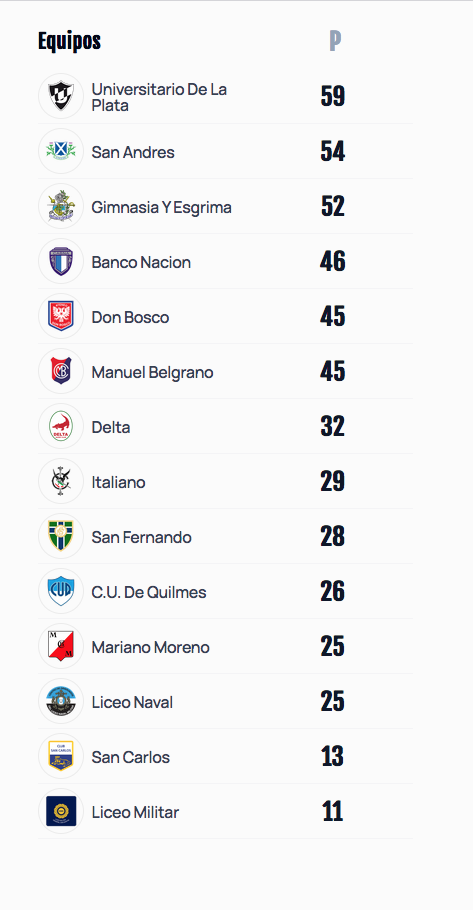The image size is (473, 910).
Task: Go to the Delta team name
Action: pyautogui.click(x=111, y=427)
